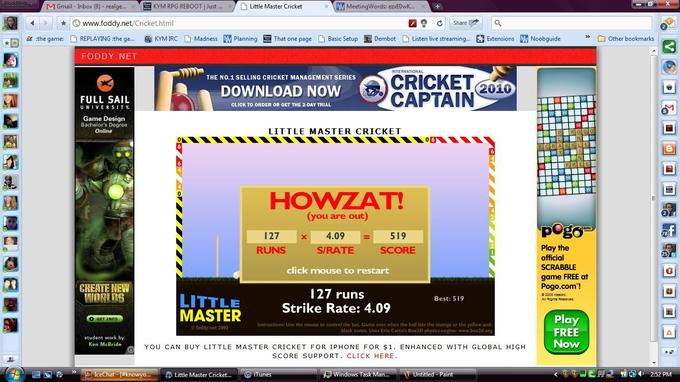Image resolution: width=680 pixels, height=382 pixels.
Task: Click the Gmail icon in right sidebar
Action: point(669,108)
